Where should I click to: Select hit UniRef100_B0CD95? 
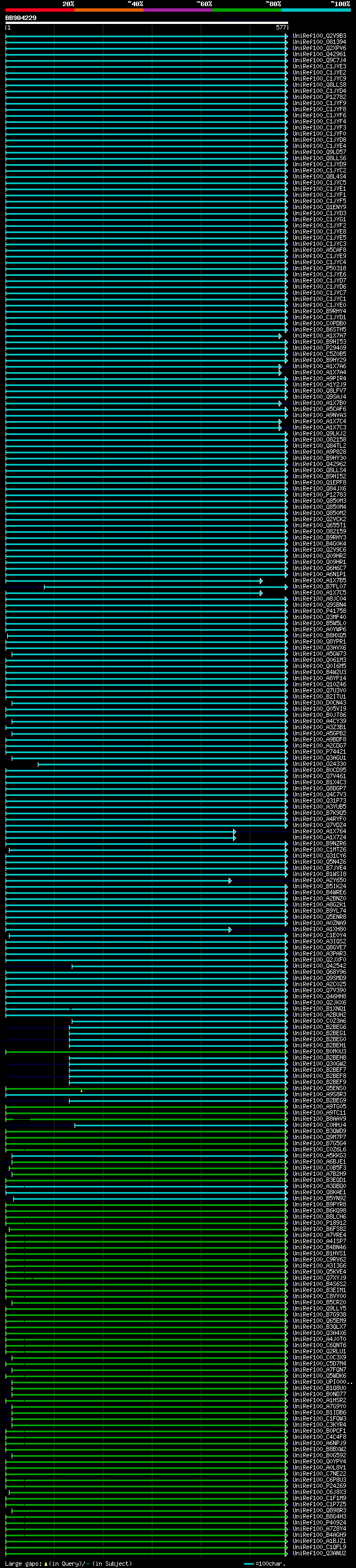coord(319,770)
